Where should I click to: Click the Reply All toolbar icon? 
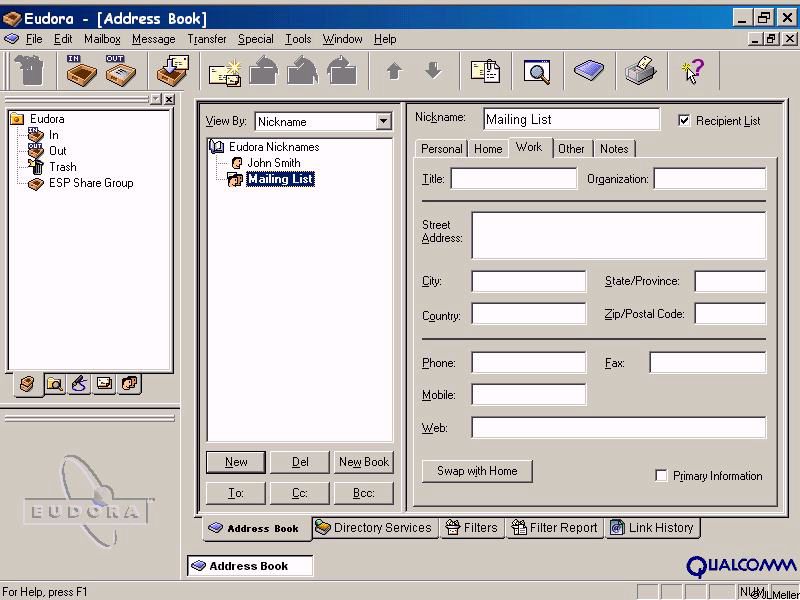(303, 71)
